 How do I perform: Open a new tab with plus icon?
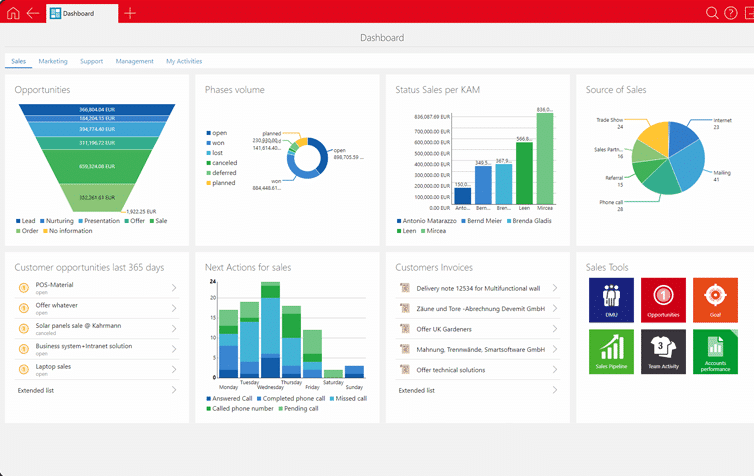pyautogui.click(x=130, y=13)
